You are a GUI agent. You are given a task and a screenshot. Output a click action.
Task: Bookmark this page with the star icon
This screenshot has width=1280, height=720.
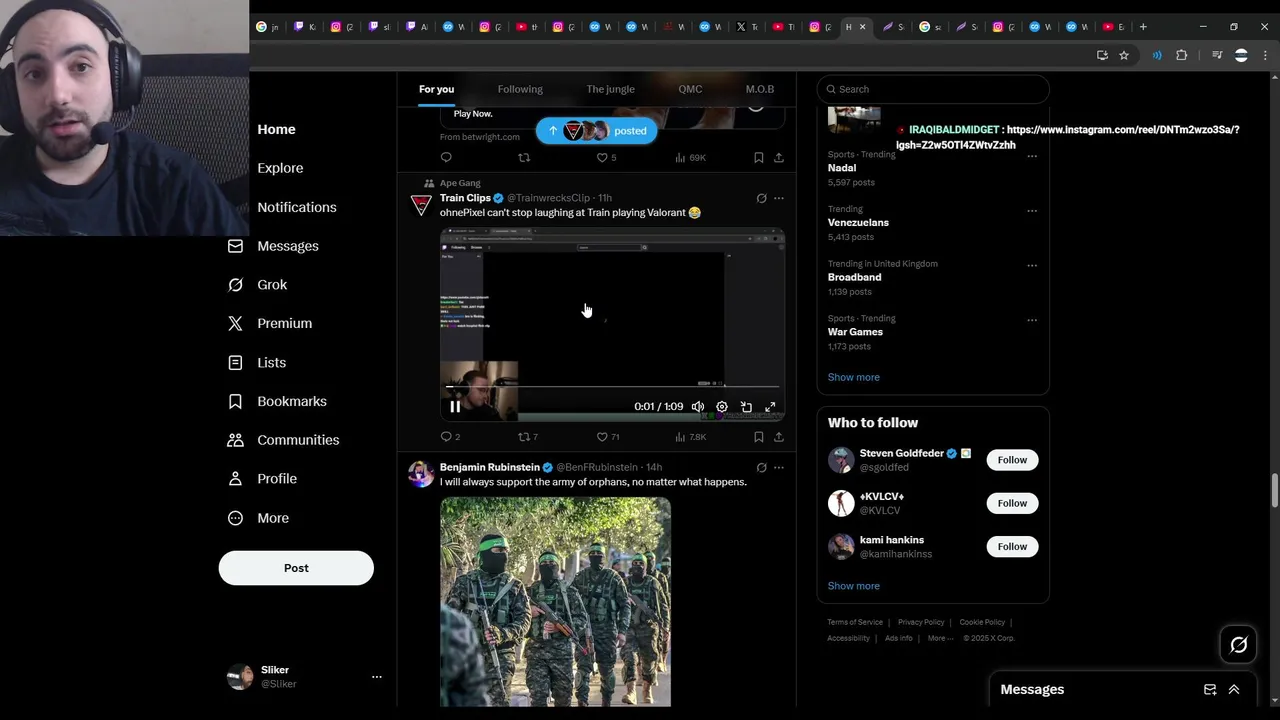pos(1124,55)
